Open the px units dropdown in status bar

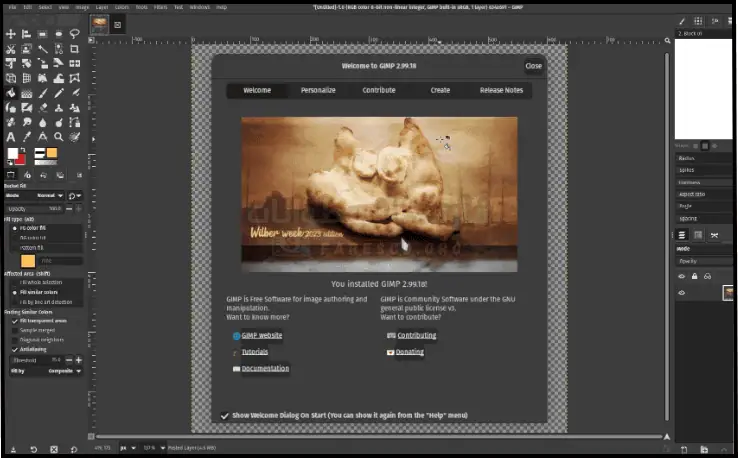click(x=130, y=447)
